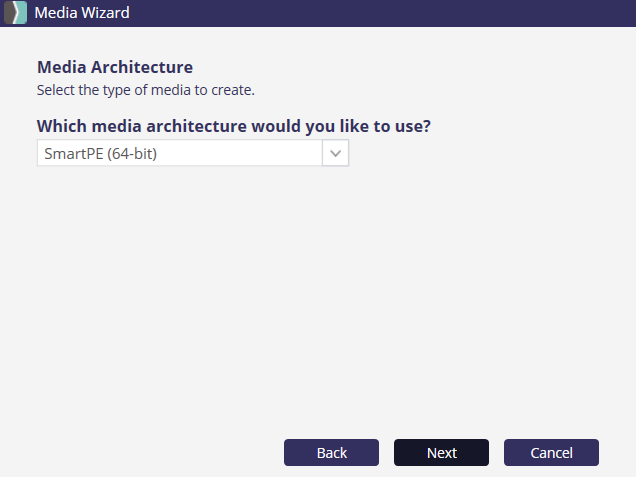
Task: Click the logo left of Media Wizard title
Action: click(15, 13)
